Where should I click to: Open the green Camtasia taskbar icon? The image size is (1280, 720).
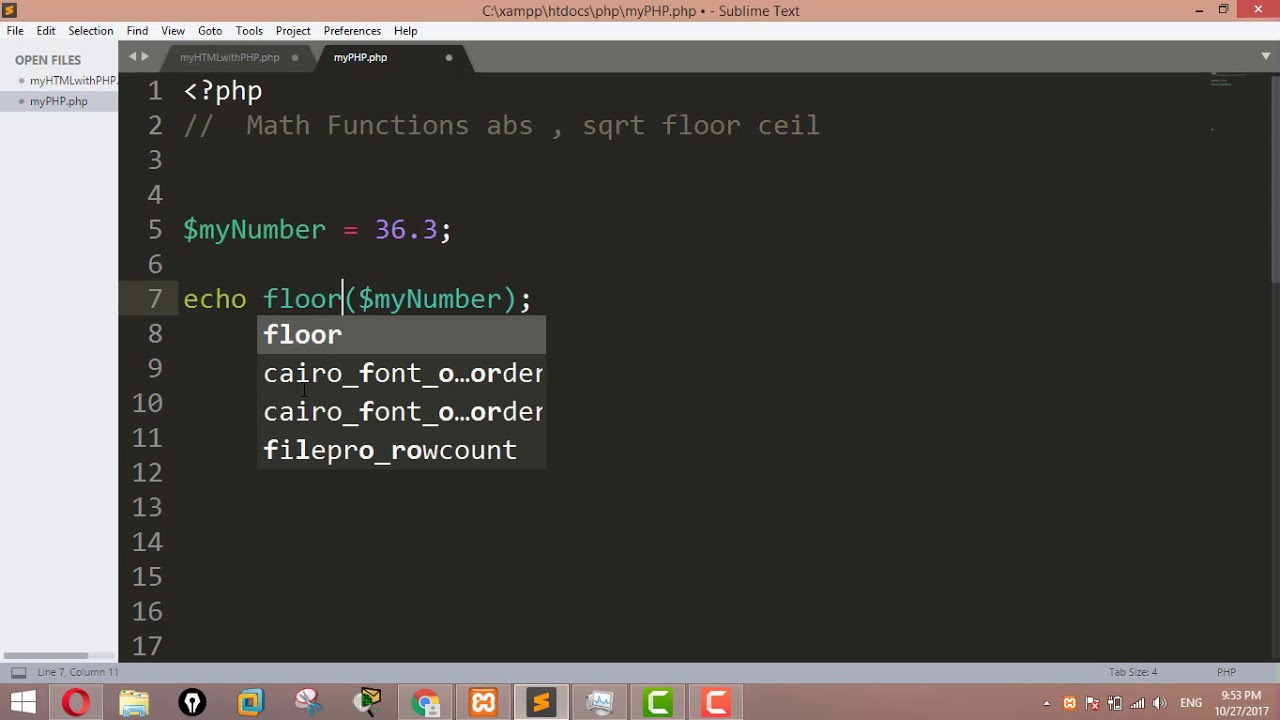tap(658, 702)
